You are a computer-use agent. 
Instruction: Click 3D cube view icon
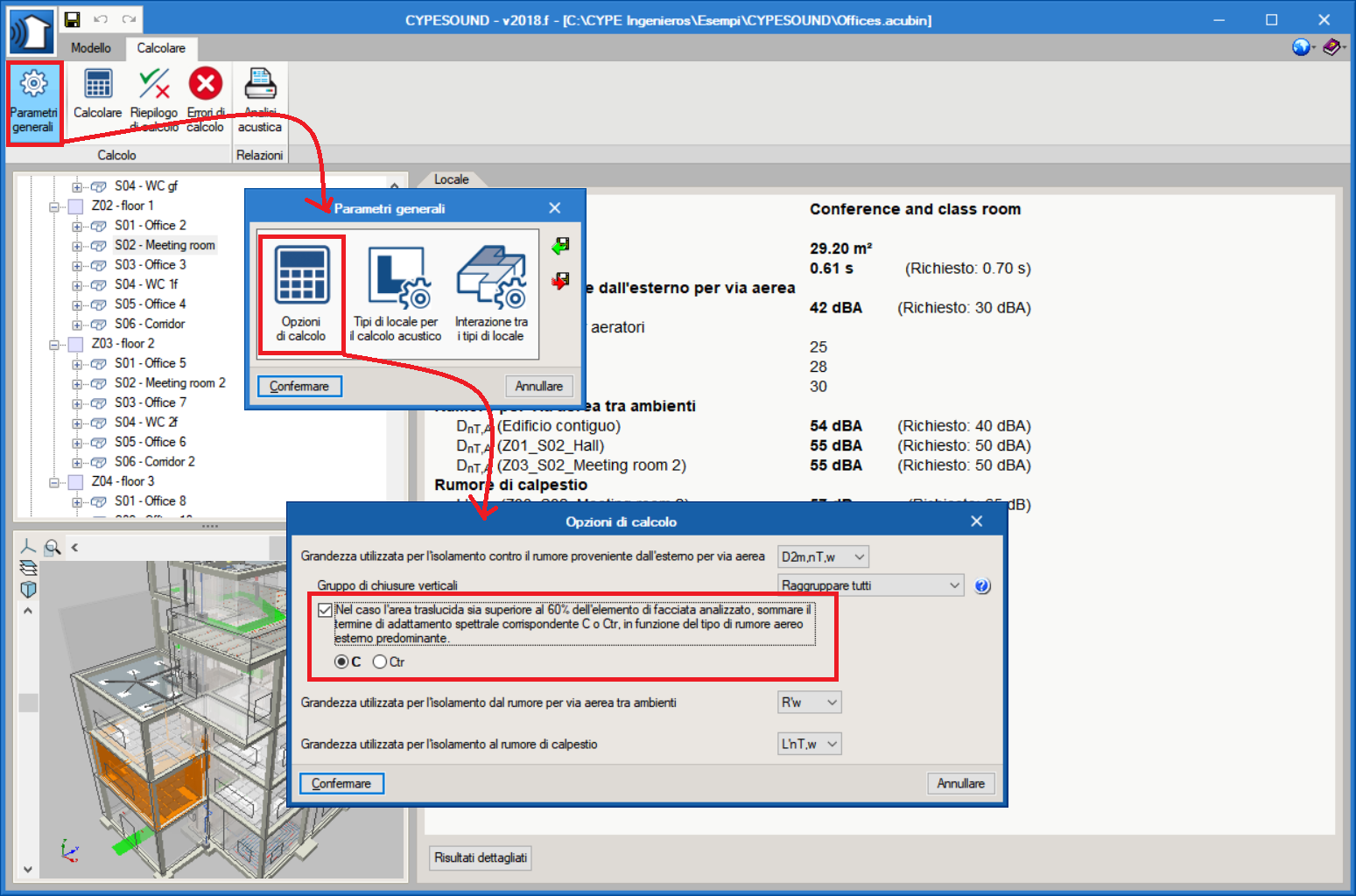pyautogui.click(x=28, y=590)
